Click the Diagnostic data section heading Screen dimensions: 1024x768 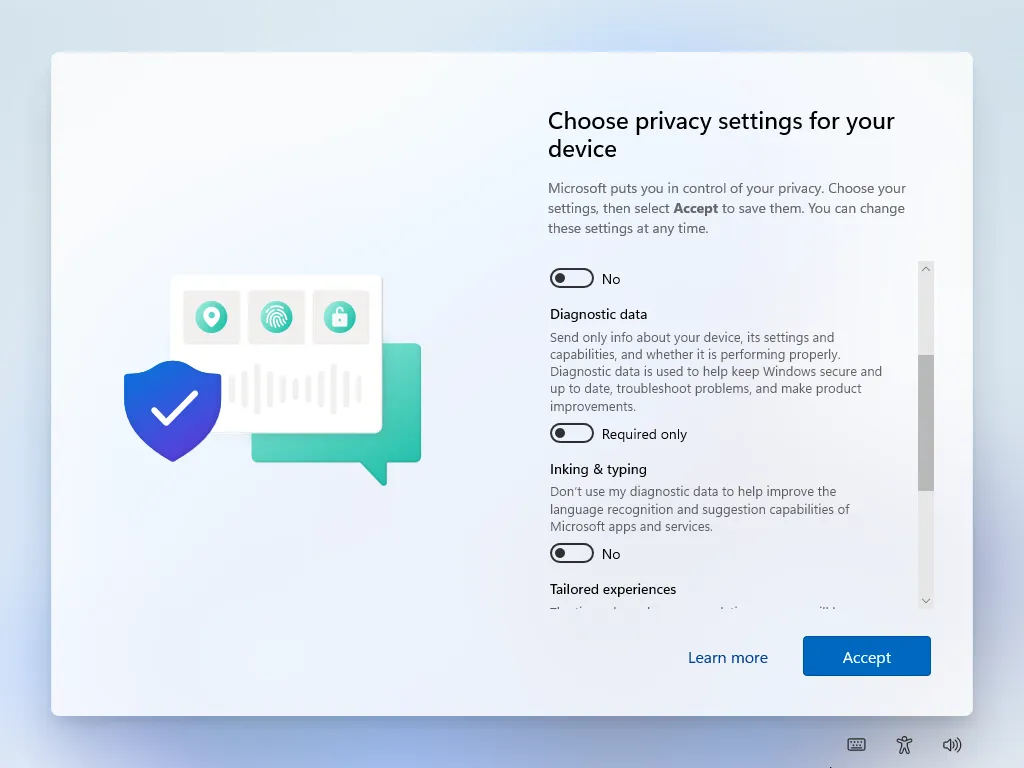[x=598, y=314]
